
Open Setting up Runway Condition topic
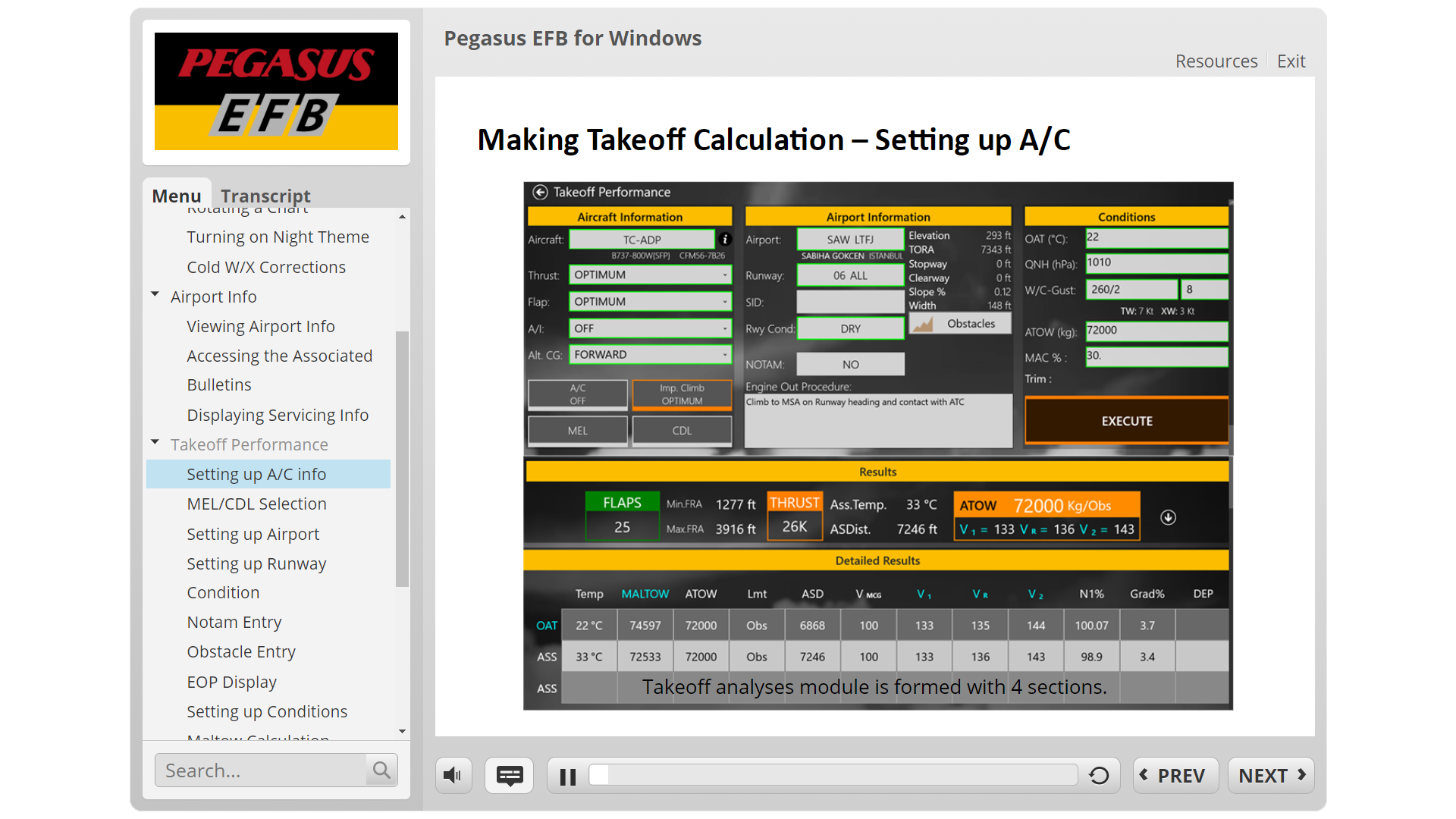[256, 579]
